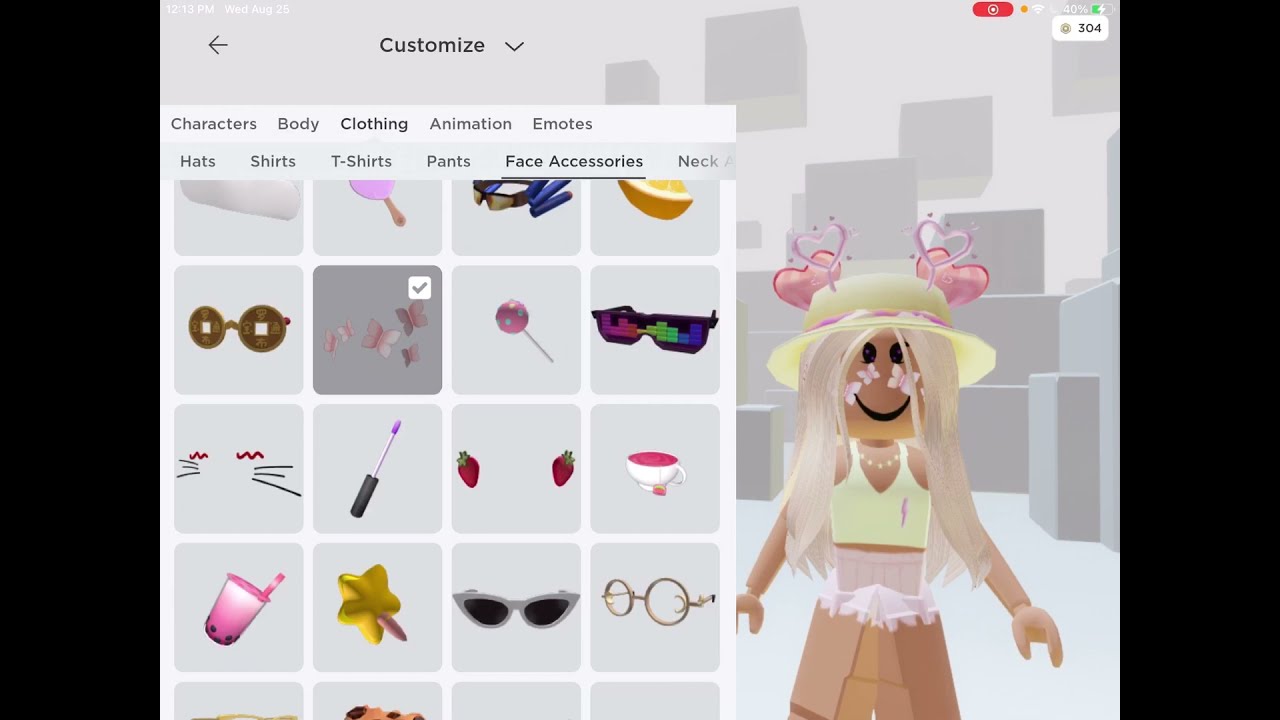Screen dimensions: 1280x720
Task: Equip the round gold-rimmed glasses
Action: click(x=655, y=607)
